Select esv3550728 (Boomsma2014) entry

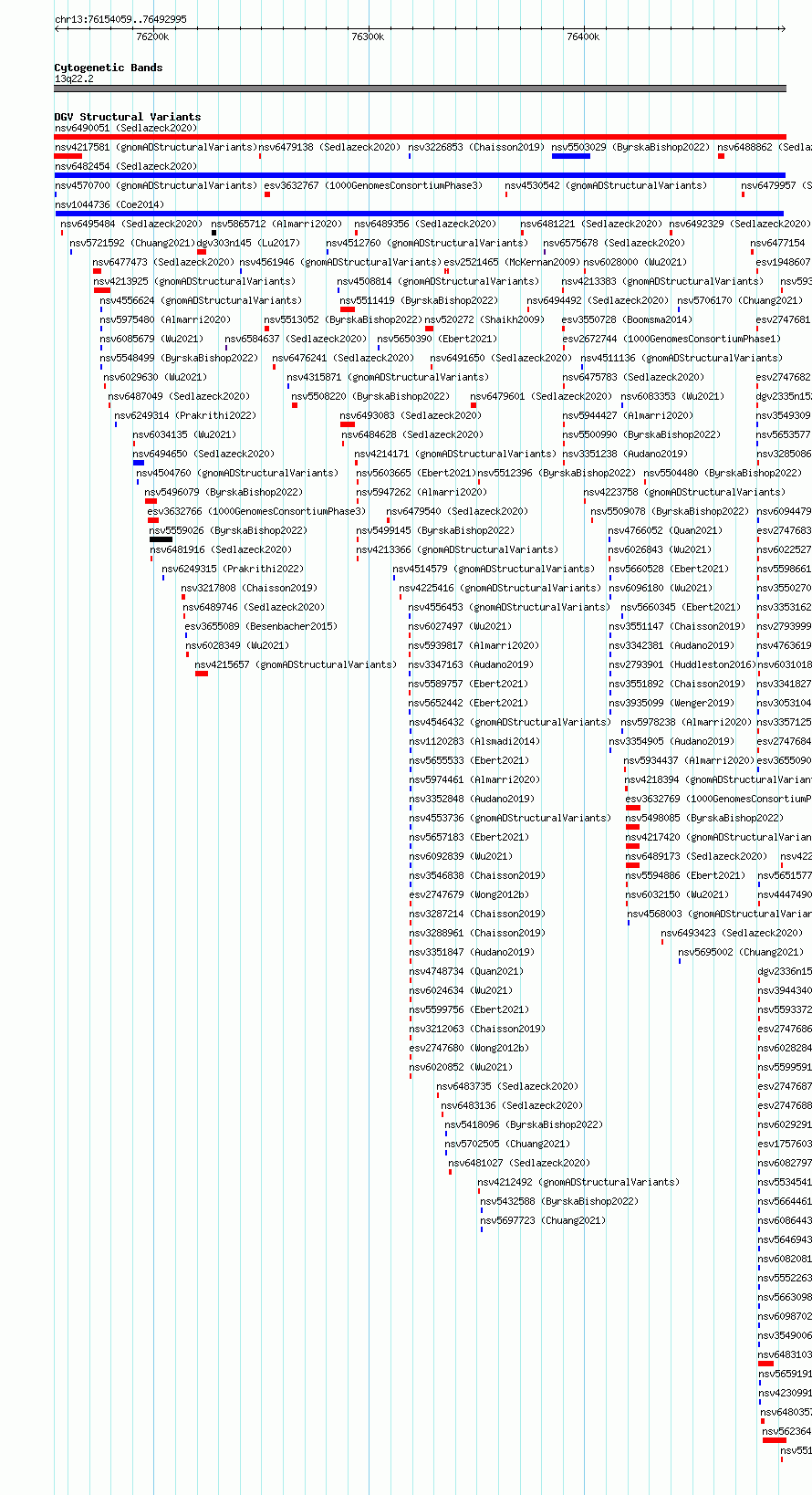(628, 320)
